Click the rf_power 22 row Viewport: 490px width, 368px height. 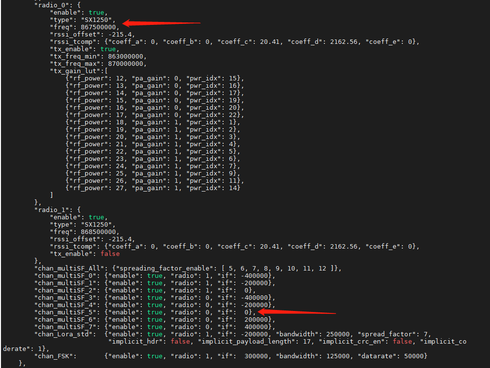tap(153, 152)
